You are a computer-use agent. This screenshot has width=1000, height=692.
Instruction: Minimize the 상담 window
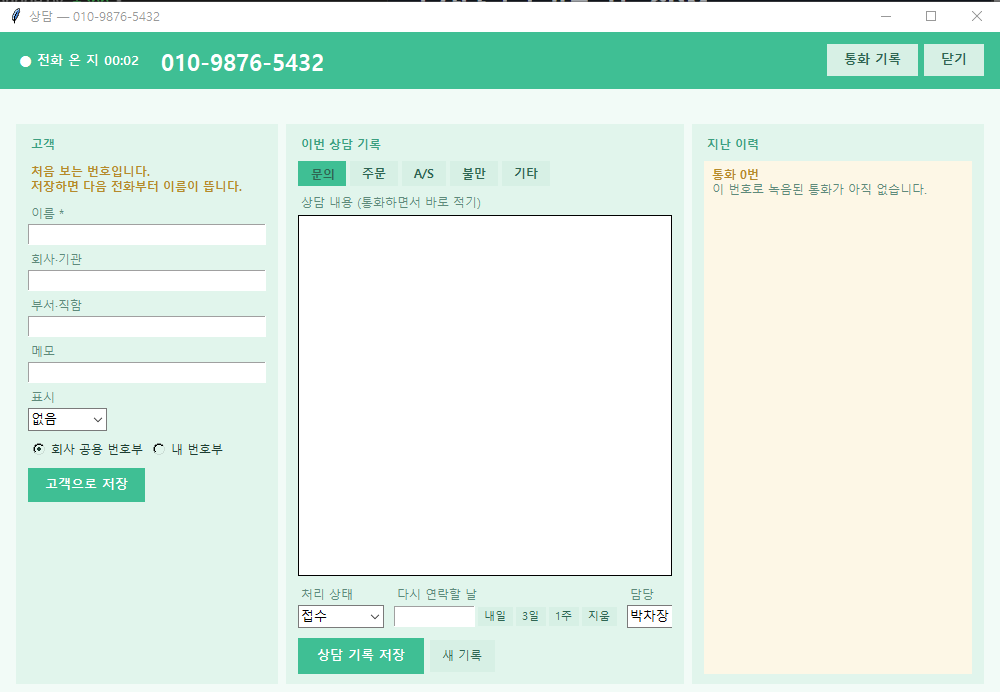pyautogui.click(x=886, y=16)
